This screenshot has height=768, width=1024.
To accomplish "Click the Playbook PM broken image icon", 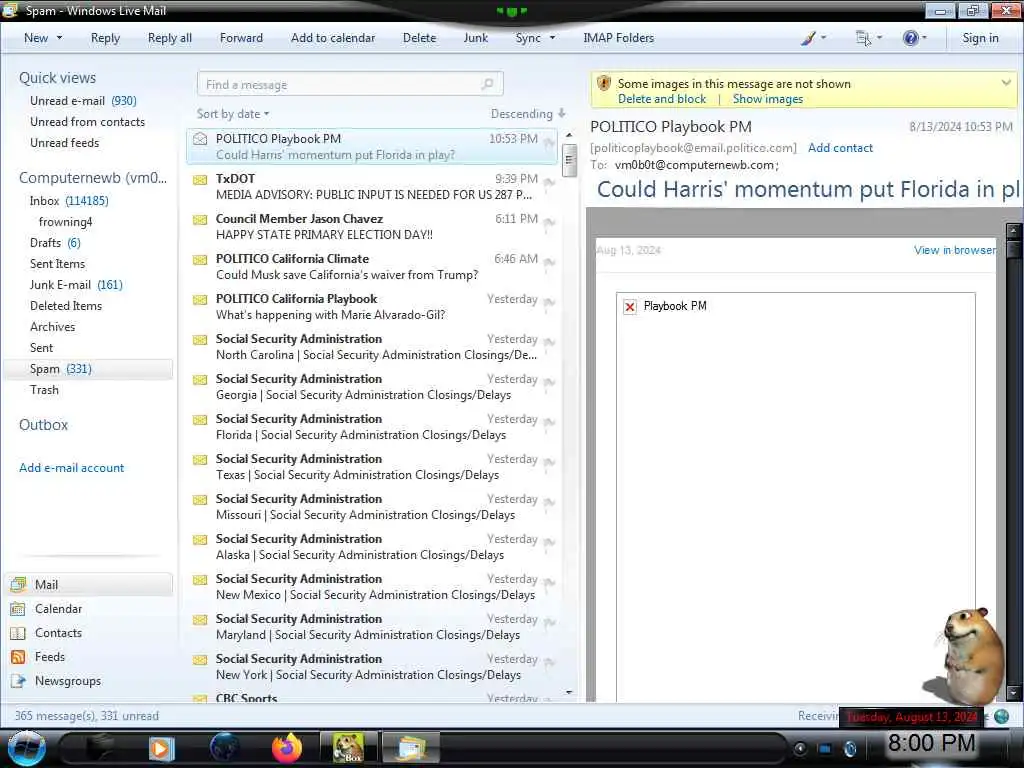I will [630, 306].
